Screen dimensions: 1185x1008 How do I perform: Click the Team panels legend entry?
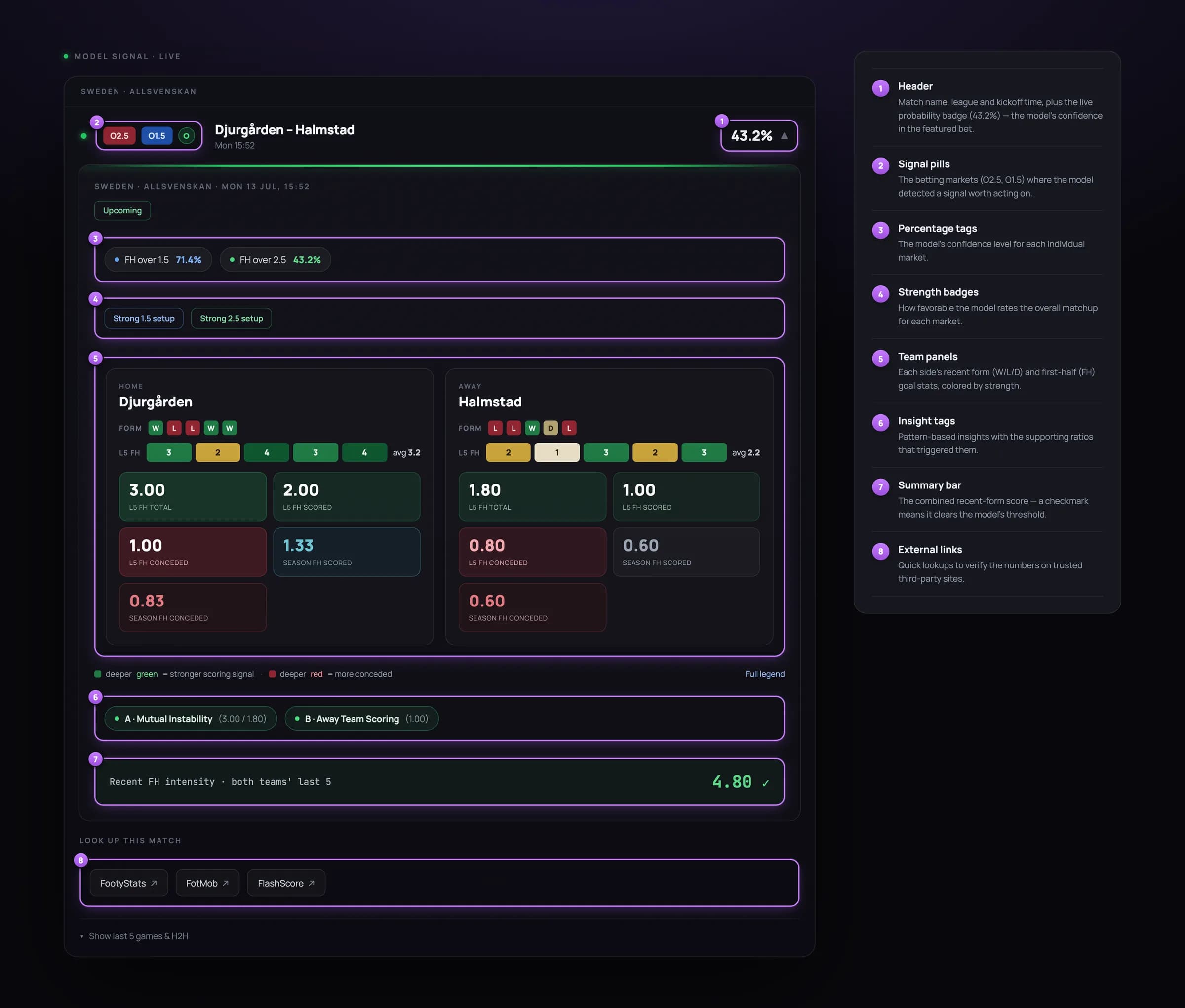pos(987,371)
